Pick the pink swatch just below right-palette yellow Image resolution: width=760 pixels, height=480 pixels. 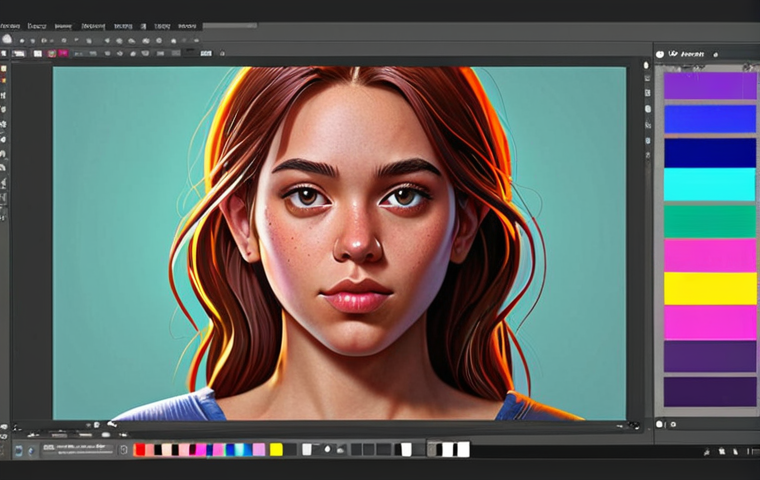tap(710, 322)
